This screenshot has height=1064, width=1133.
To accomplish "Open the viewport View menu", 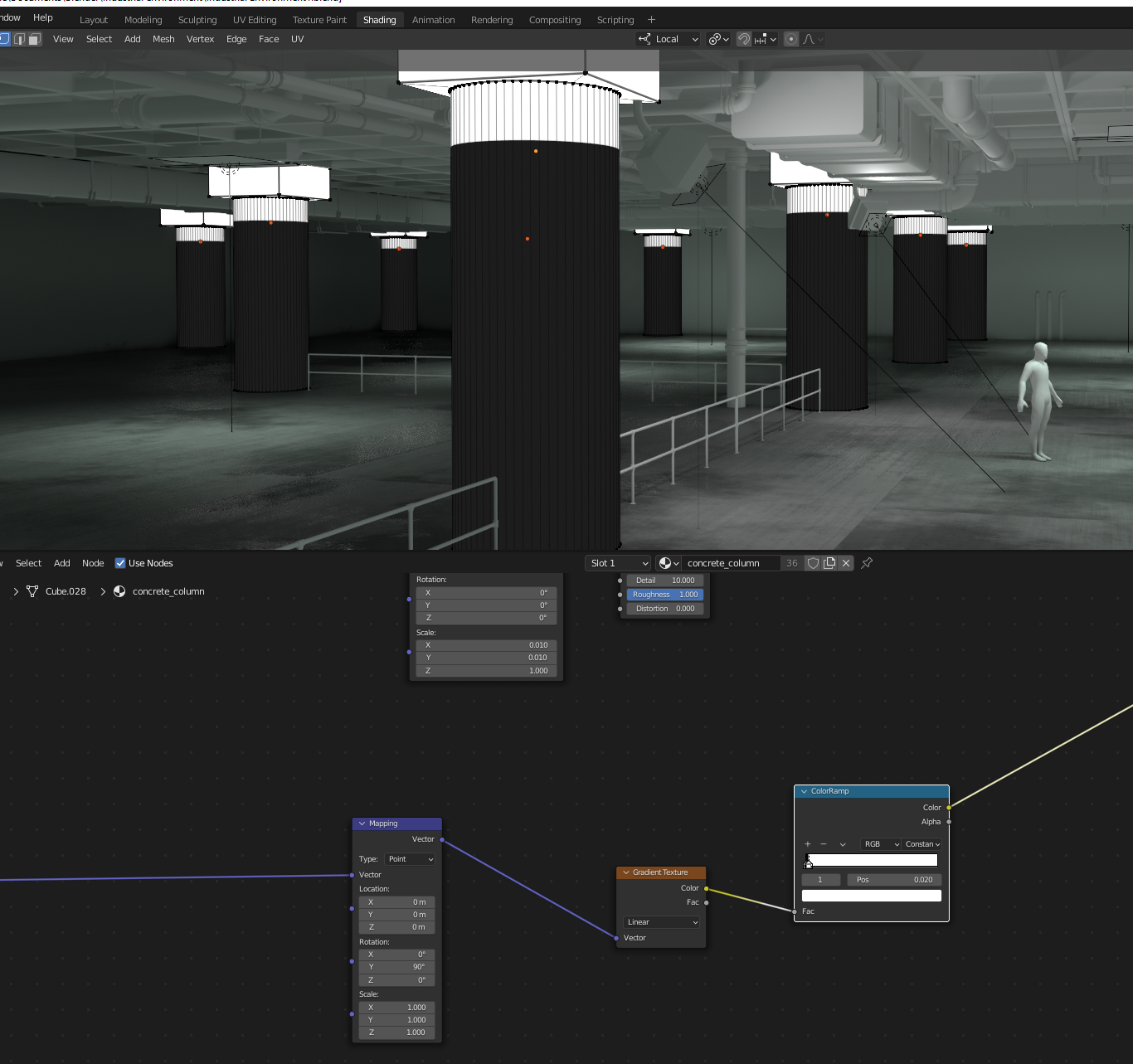I will coord(63,39).
